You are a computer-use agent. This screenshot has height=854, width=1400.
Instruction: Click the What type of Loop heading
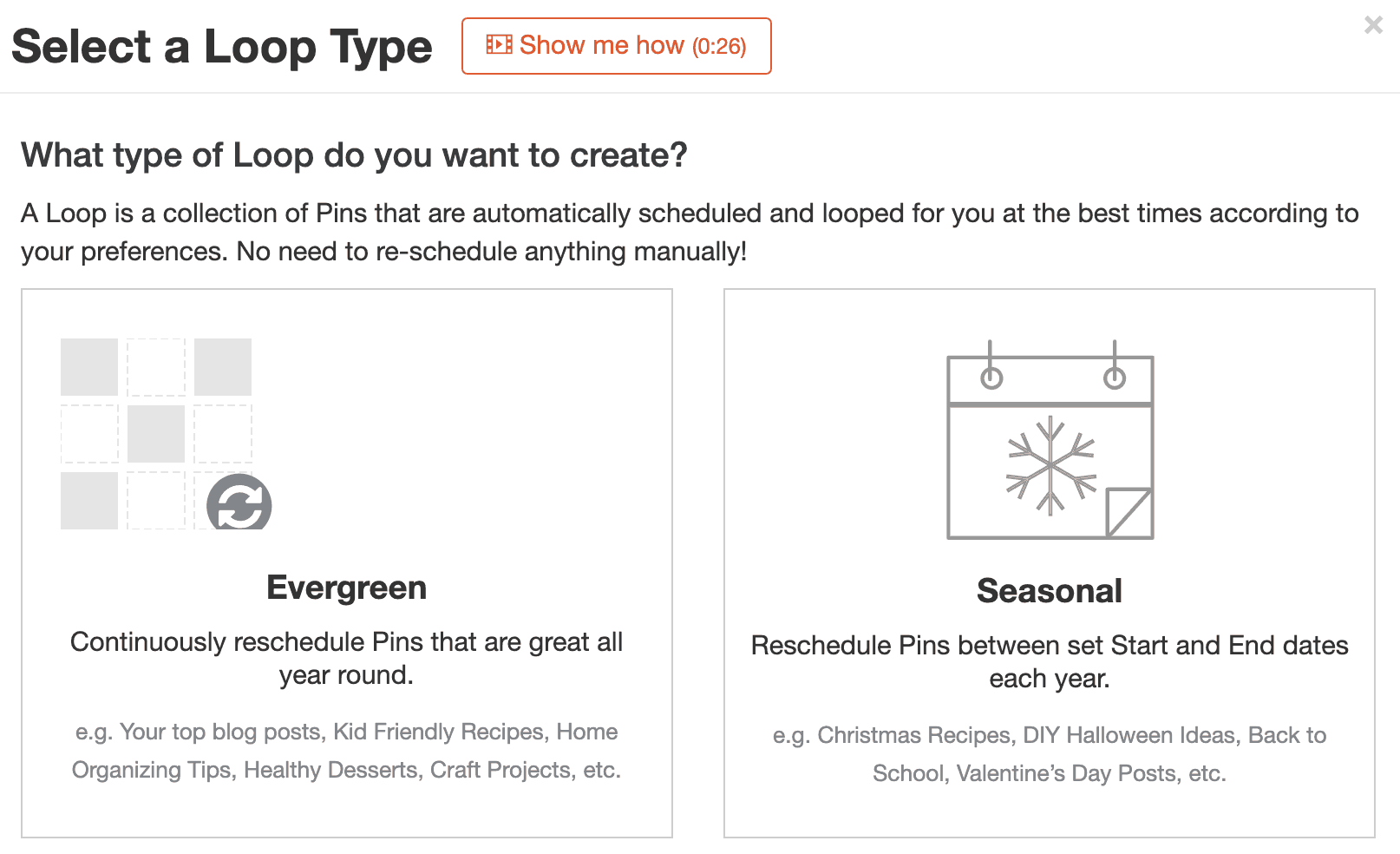354,155
